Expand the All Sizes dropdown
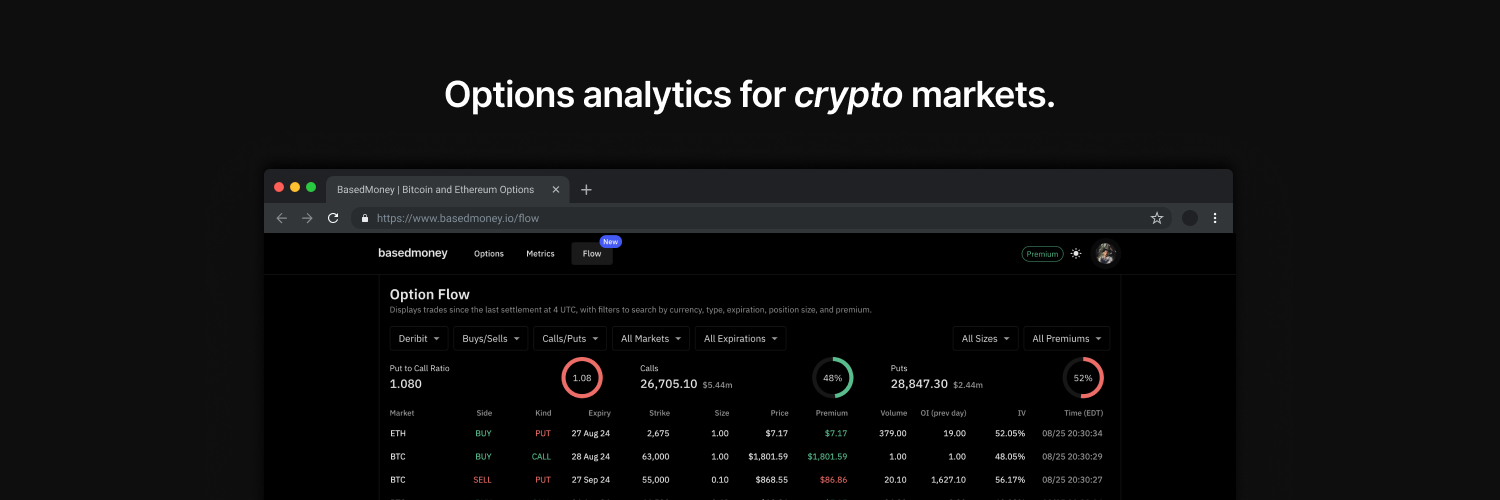 pos(985,339)
